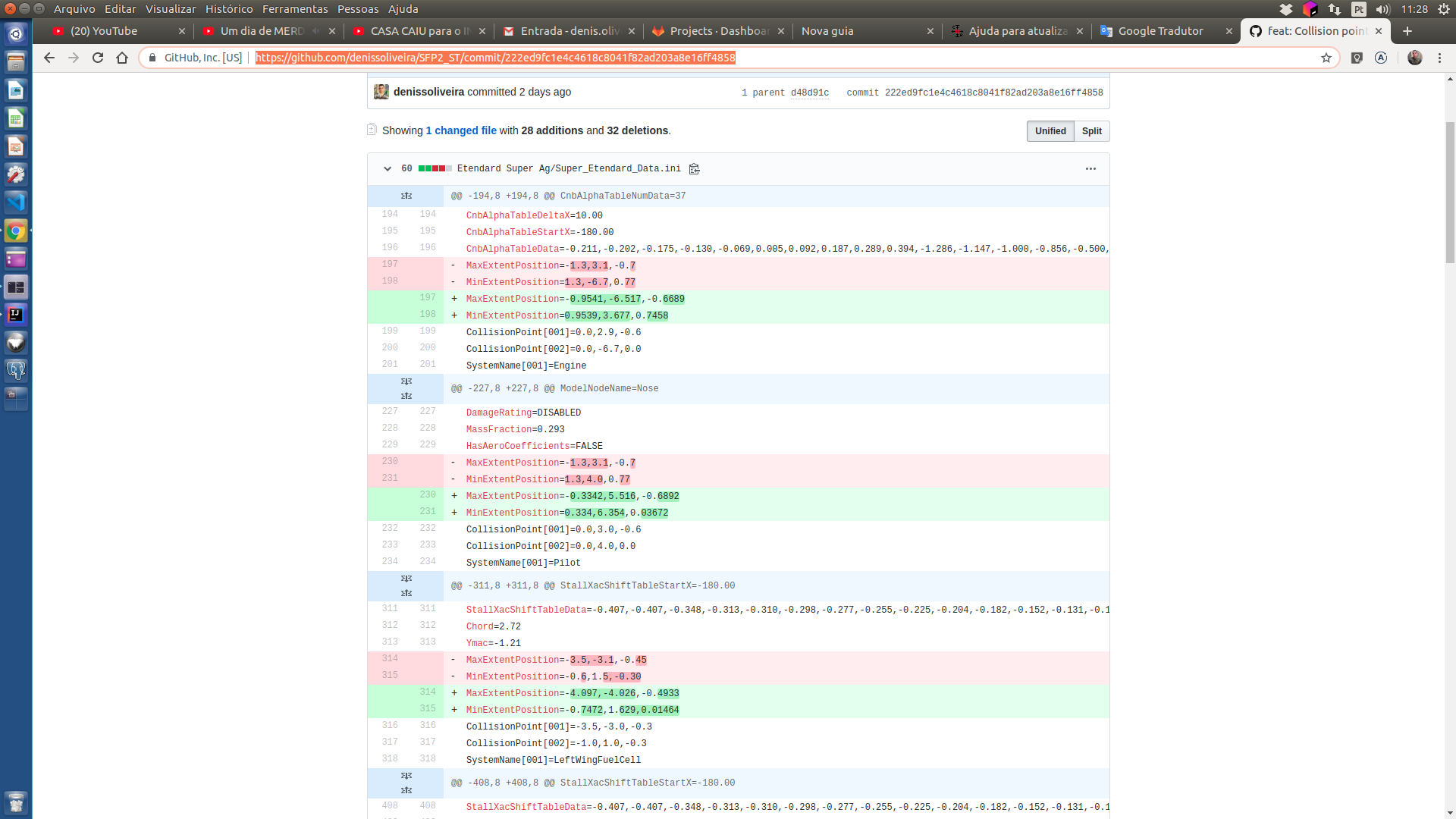Bookmark this page with star icon
Screen dimensions: 1456x819
tap(1326, 58)
